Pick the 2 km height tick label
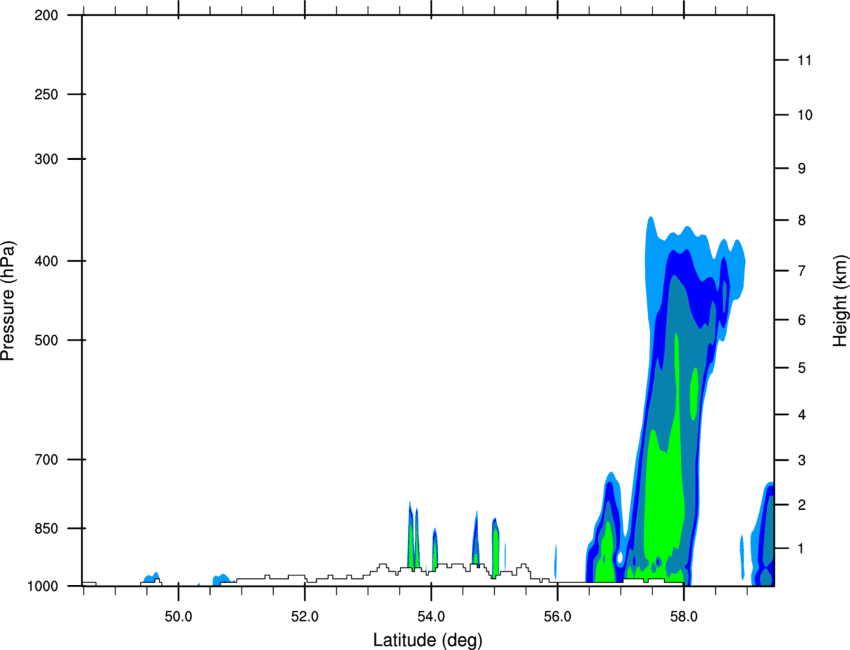850x650 pixels. click(x=802, y=505)
